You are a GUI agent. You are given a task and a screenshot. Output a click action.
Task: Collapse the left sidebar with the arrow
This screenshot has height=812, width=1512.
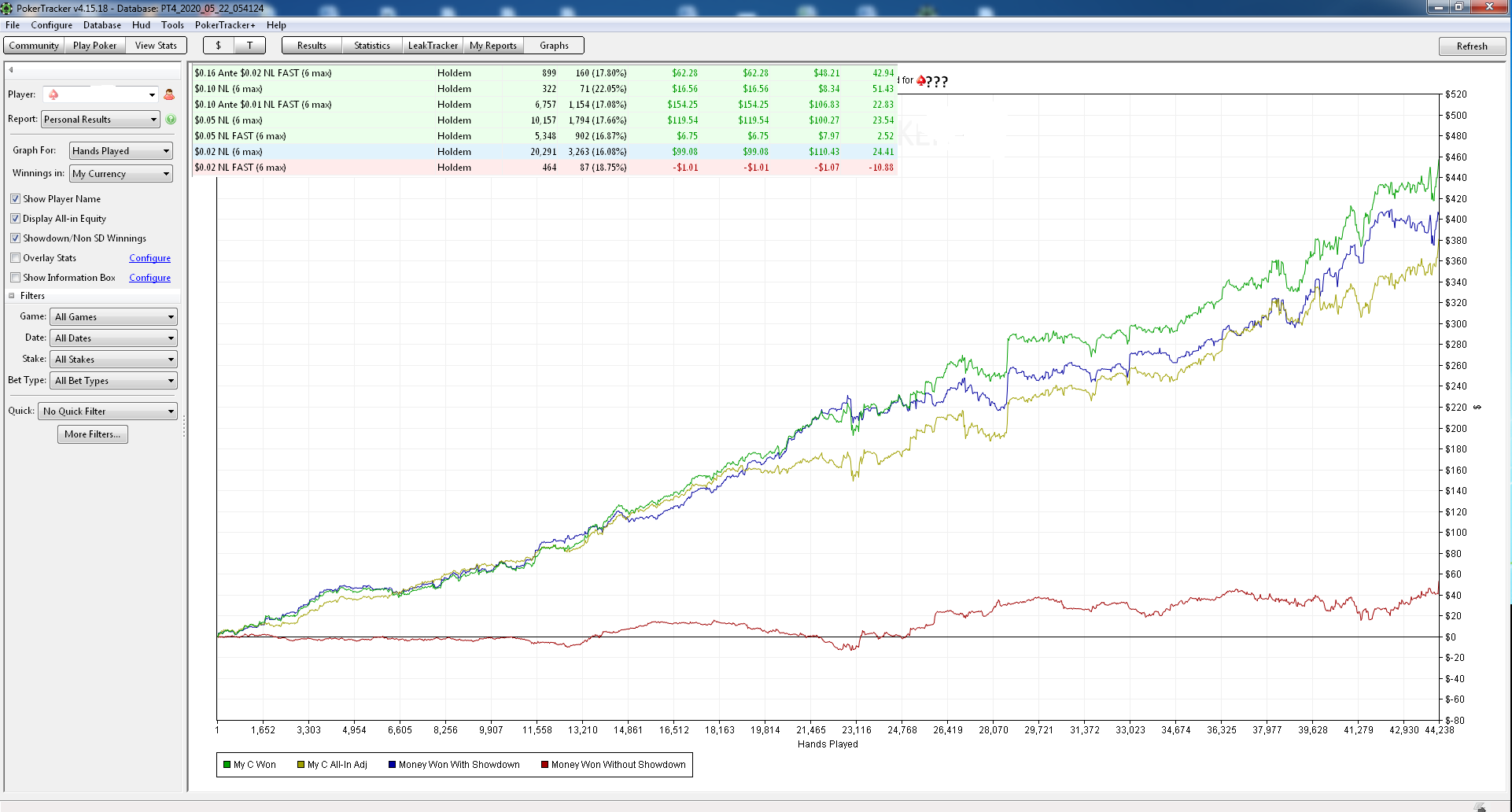[11, 70]
